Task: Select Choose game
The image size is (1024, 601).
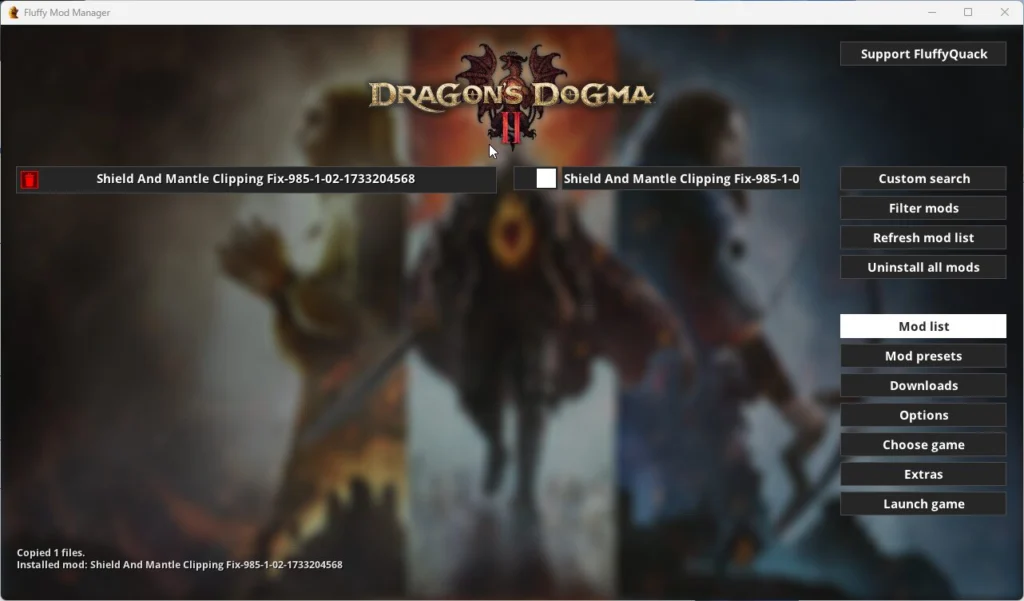Action: click(923, 445)
